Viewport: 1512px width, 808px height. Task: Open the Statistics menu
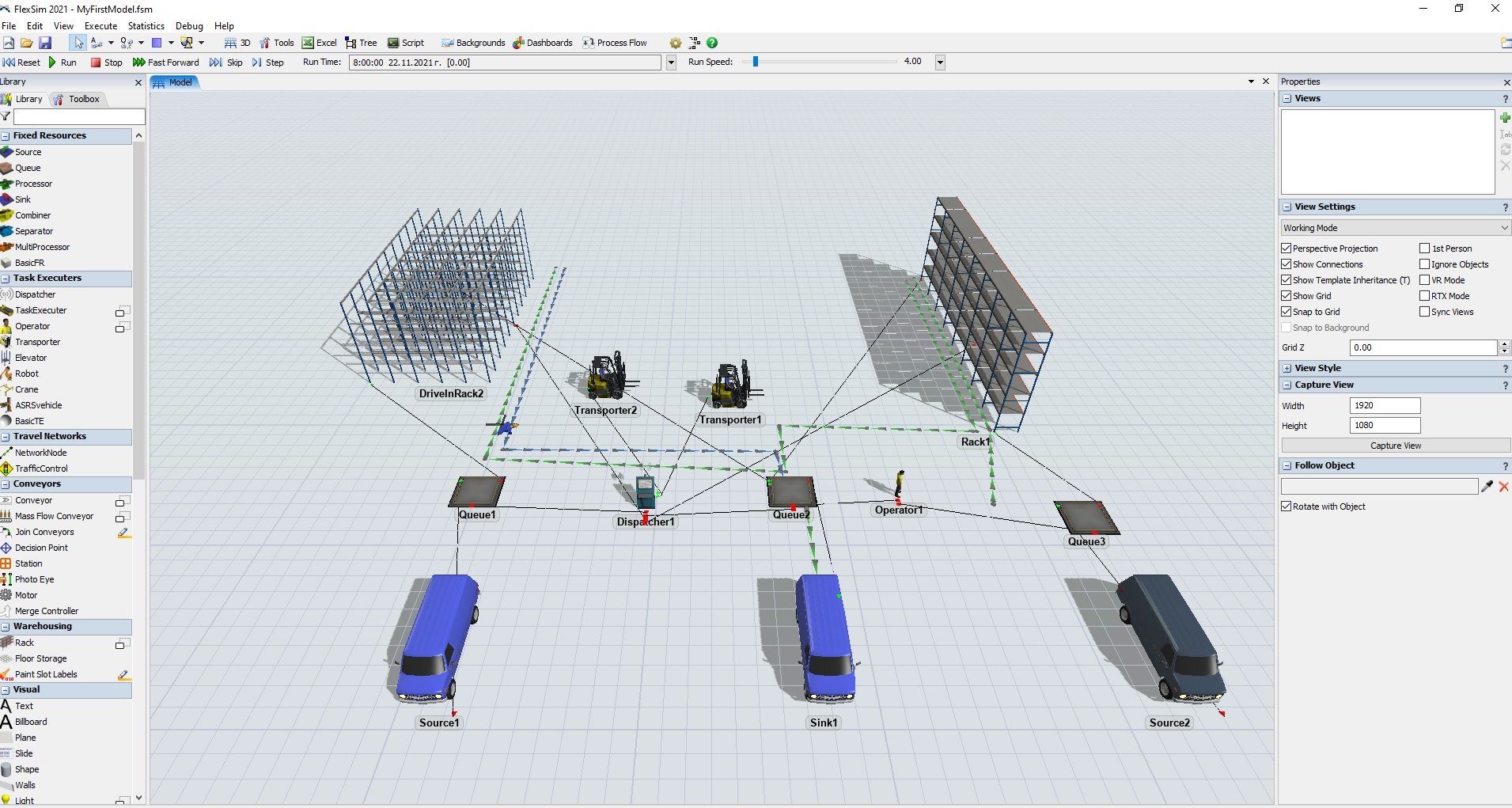(146, 26)
